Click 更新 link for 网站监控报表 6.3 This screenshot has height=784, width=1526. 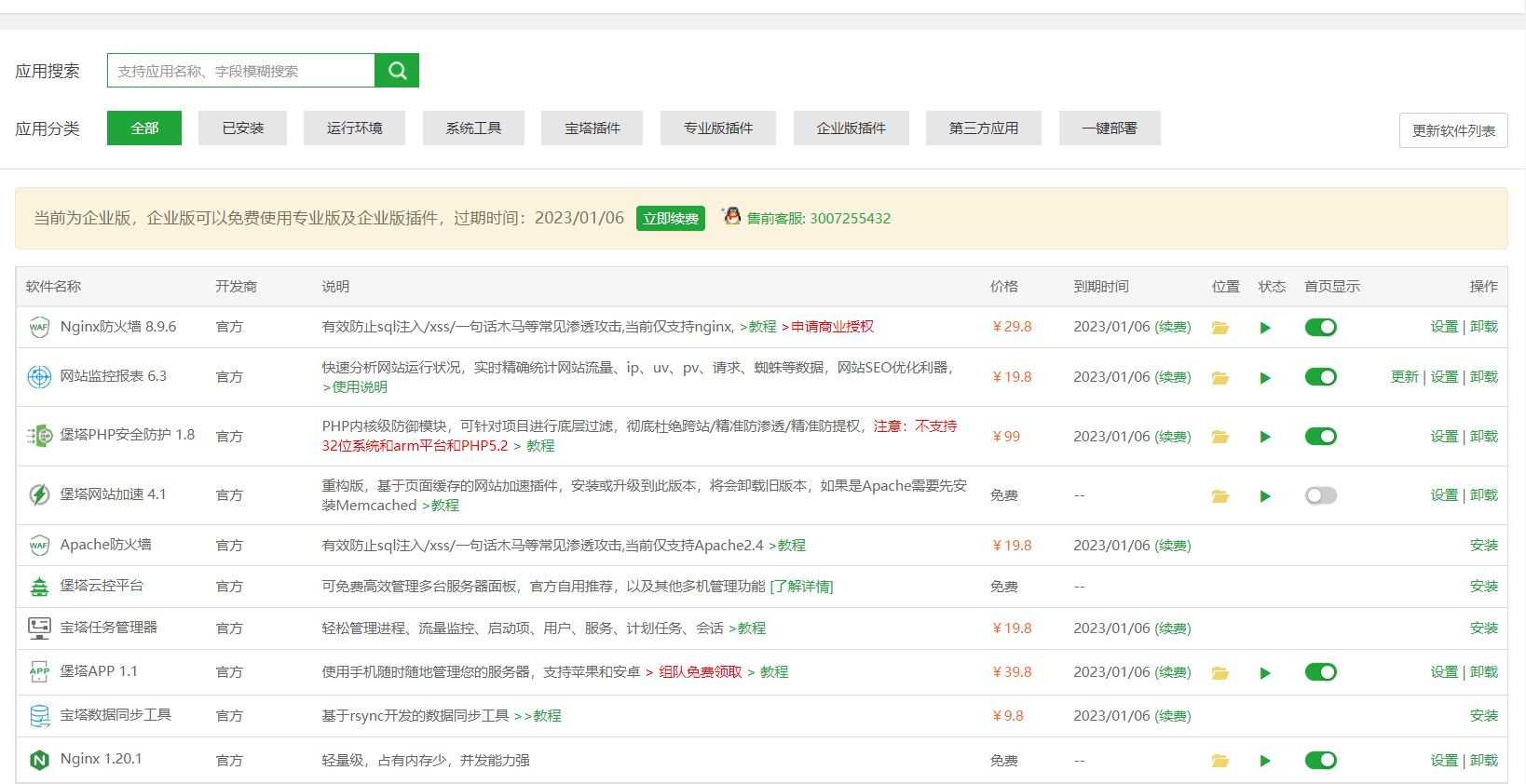tap(1404, 377)
